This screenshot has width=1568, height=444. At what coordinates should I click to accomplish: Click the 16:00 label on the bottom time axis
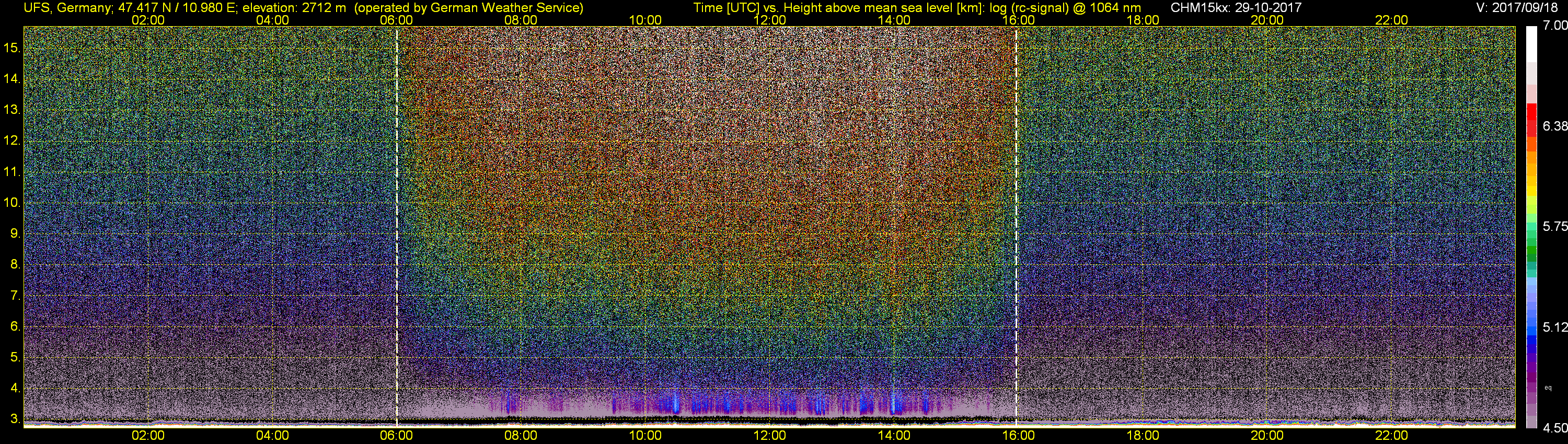[x=1018, y=436]
